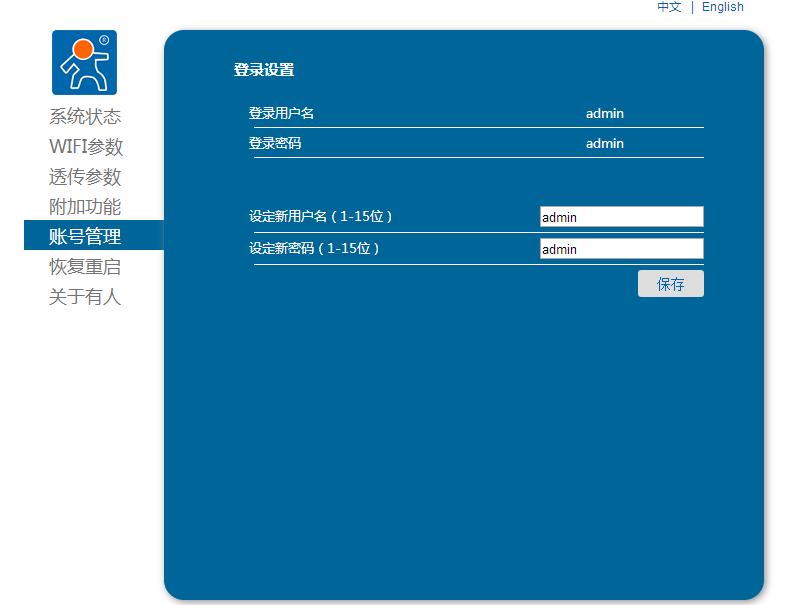
Task: Navigate to 恢复重启 page
Action: (x=85, y=267)
